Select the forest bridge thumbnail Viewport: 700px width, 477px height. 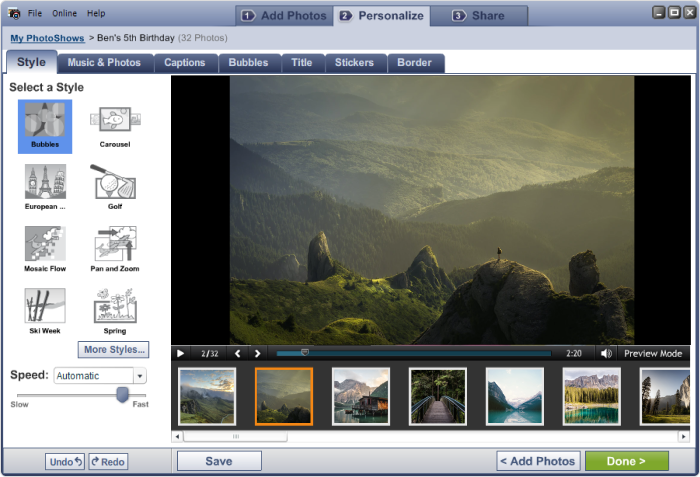[x=438, y=396]
